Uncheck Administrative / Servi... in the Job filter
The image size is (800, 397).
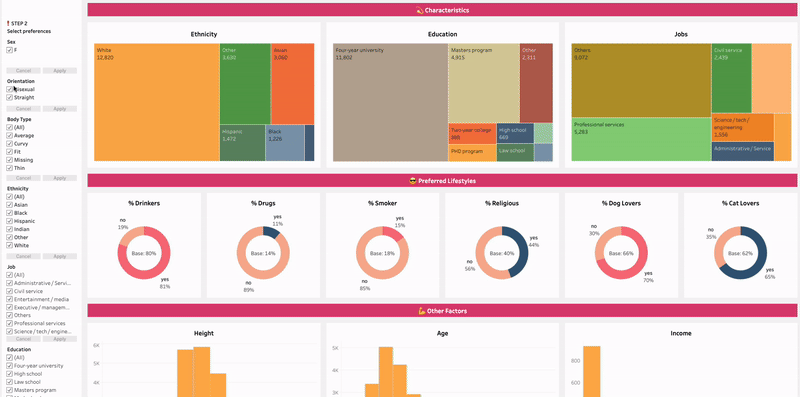[9, 283]
